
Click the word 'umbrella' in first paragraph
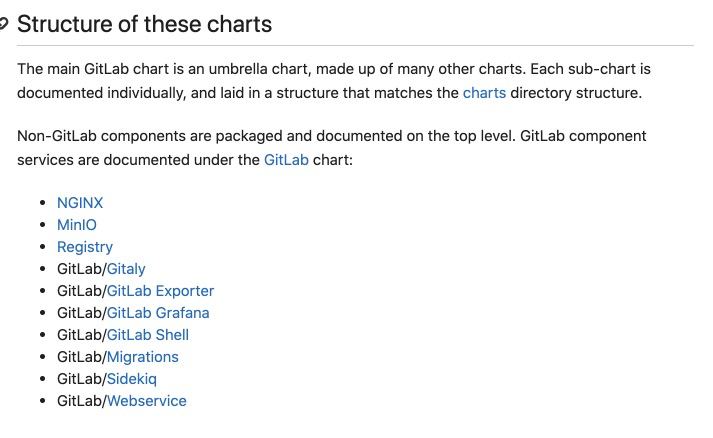pos(238,69)
